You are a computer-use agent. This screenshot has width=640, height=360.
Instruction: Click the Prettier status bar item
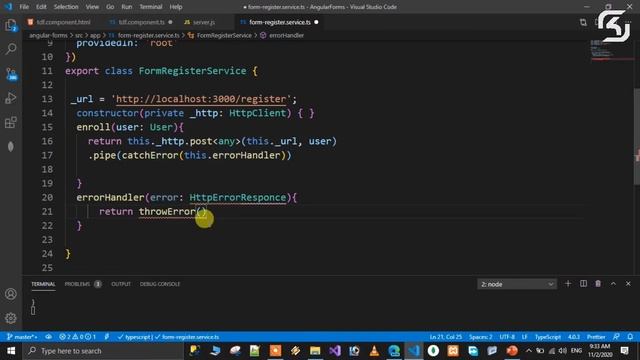[x=596, y=337]
